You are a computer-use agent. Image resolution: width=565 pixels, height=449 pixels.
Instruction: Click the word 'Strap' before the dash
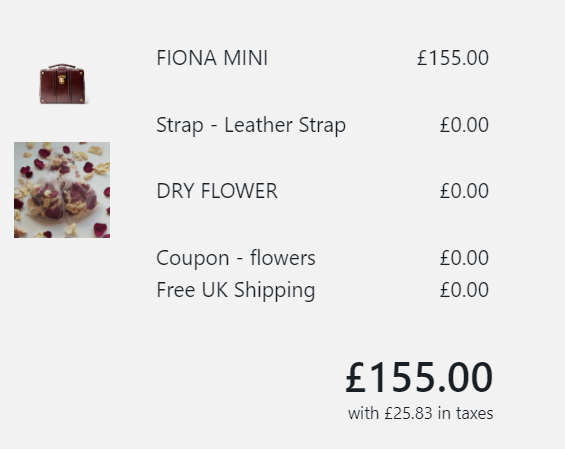point(179,125)
